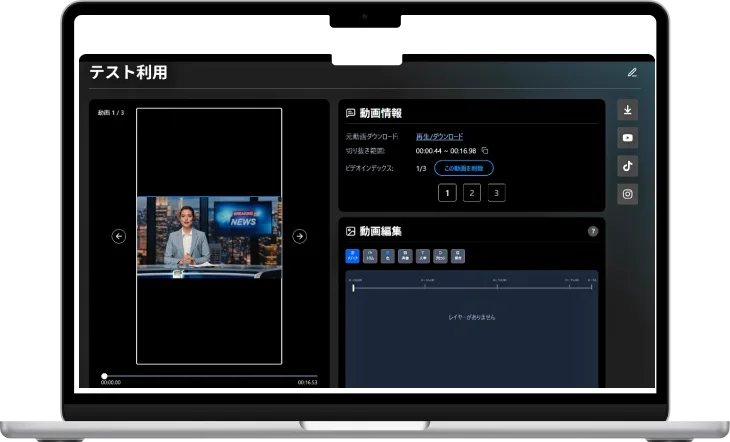This screenshot has width=730, height=442.
Task: Click the レイヤーがありません message
Action: click(472, 317)
